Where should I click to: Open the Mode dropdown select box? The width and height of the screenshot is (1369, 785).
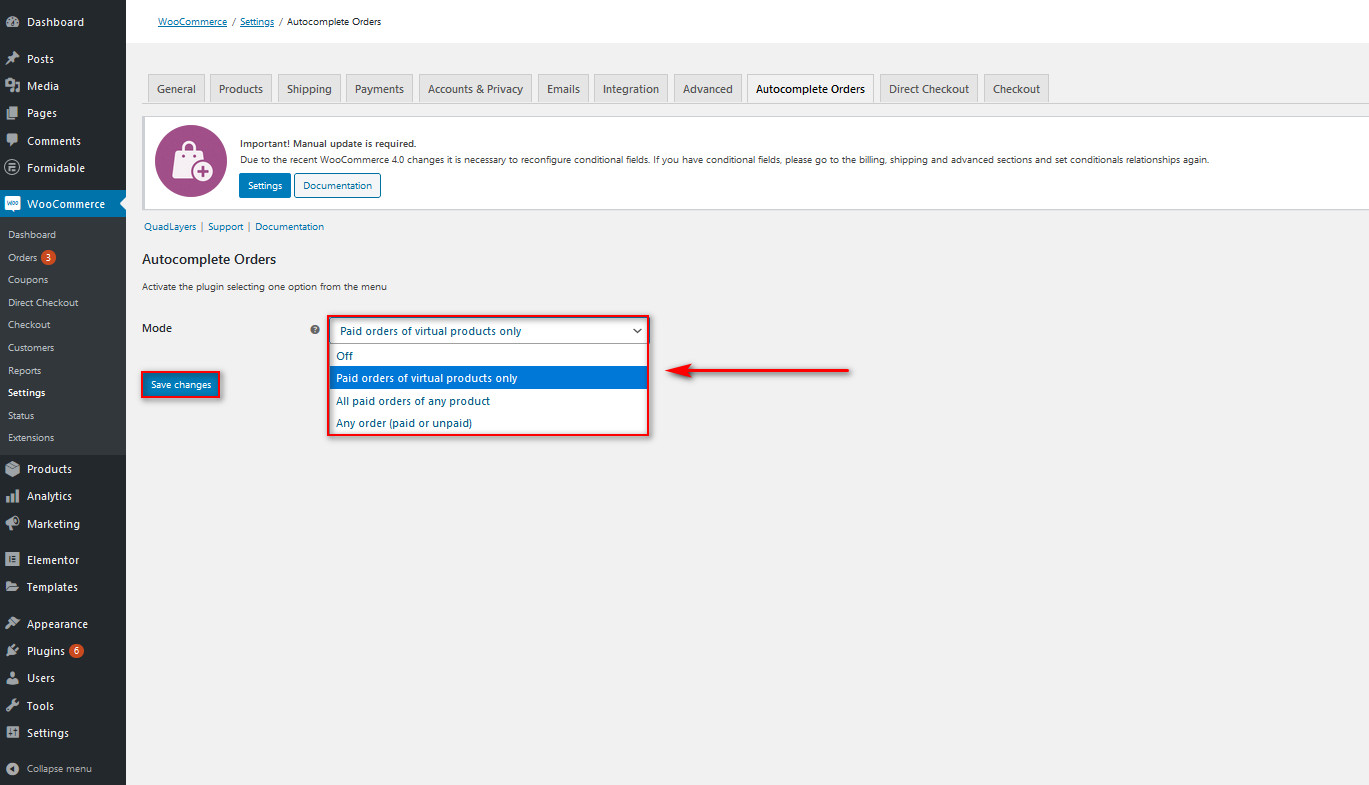tap(489, 331)
